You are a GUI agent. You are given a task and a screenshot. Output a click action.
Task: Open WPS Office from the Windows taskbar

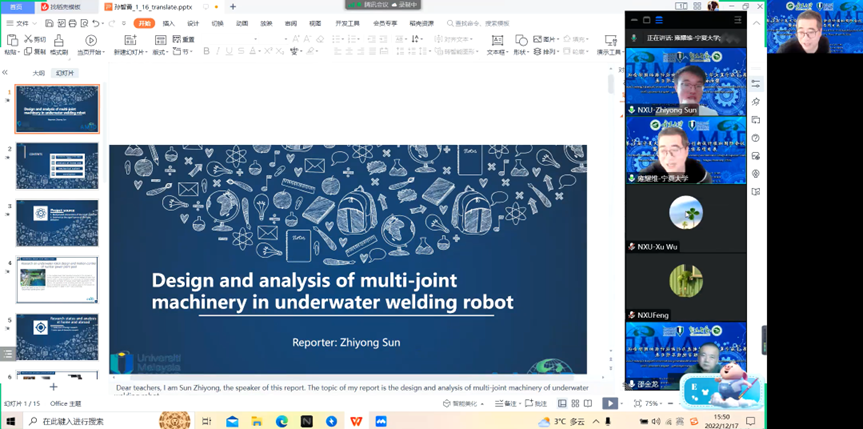[x=356, y=421]
